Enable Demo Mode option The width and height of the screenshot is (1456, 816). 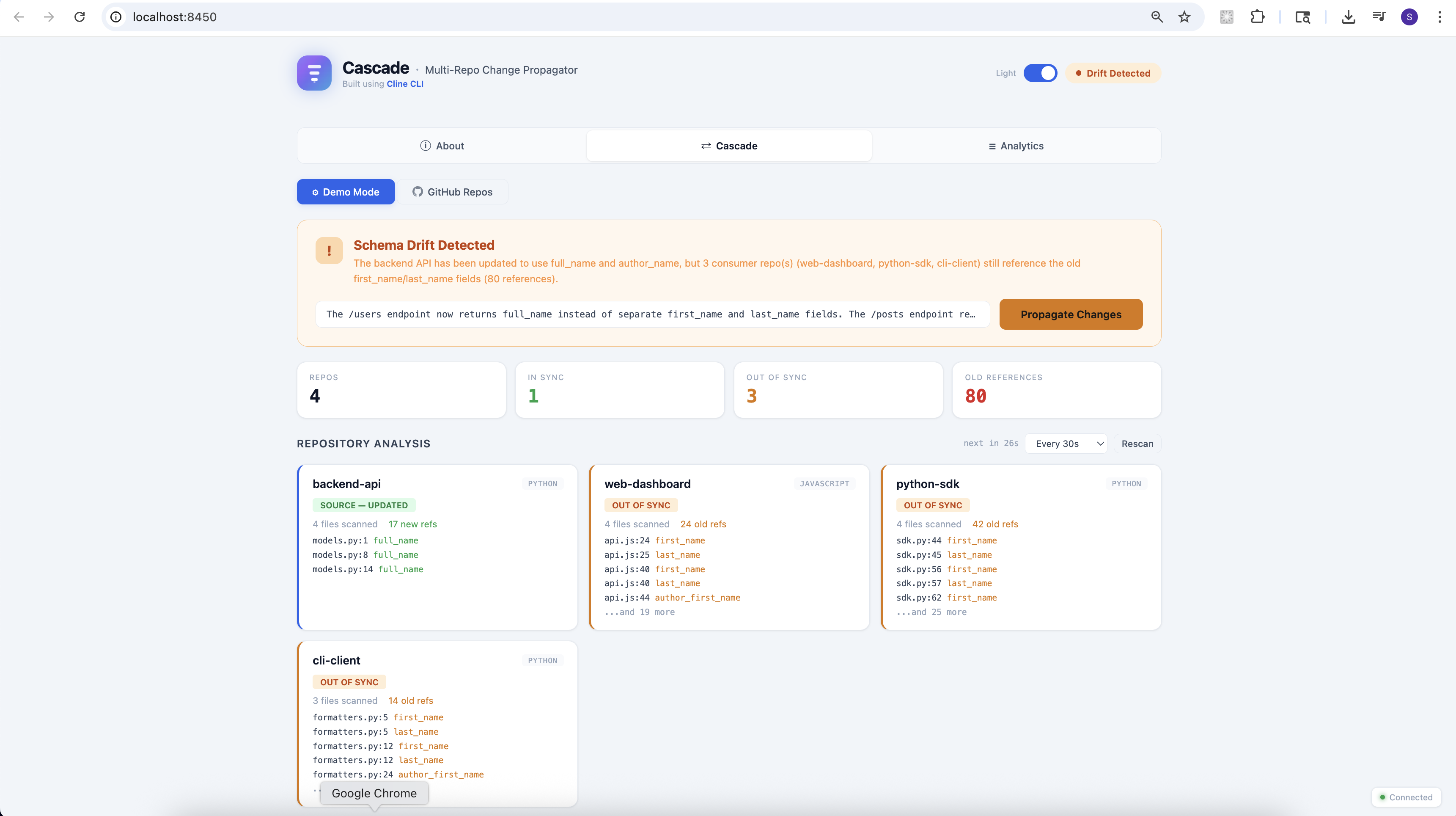click(345, 192)
